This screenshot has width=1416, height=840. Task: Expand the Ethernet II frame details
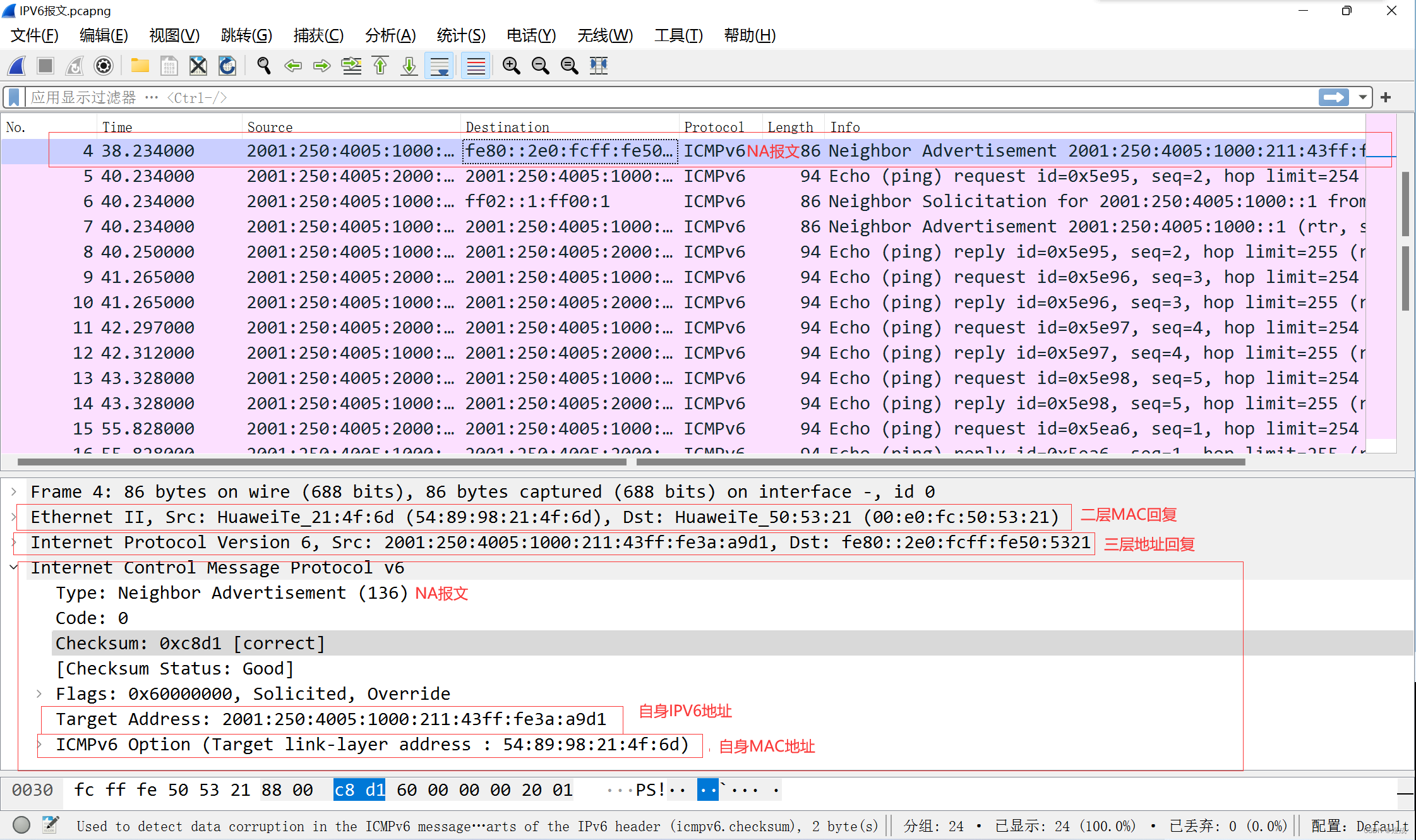tap(13, 517)
